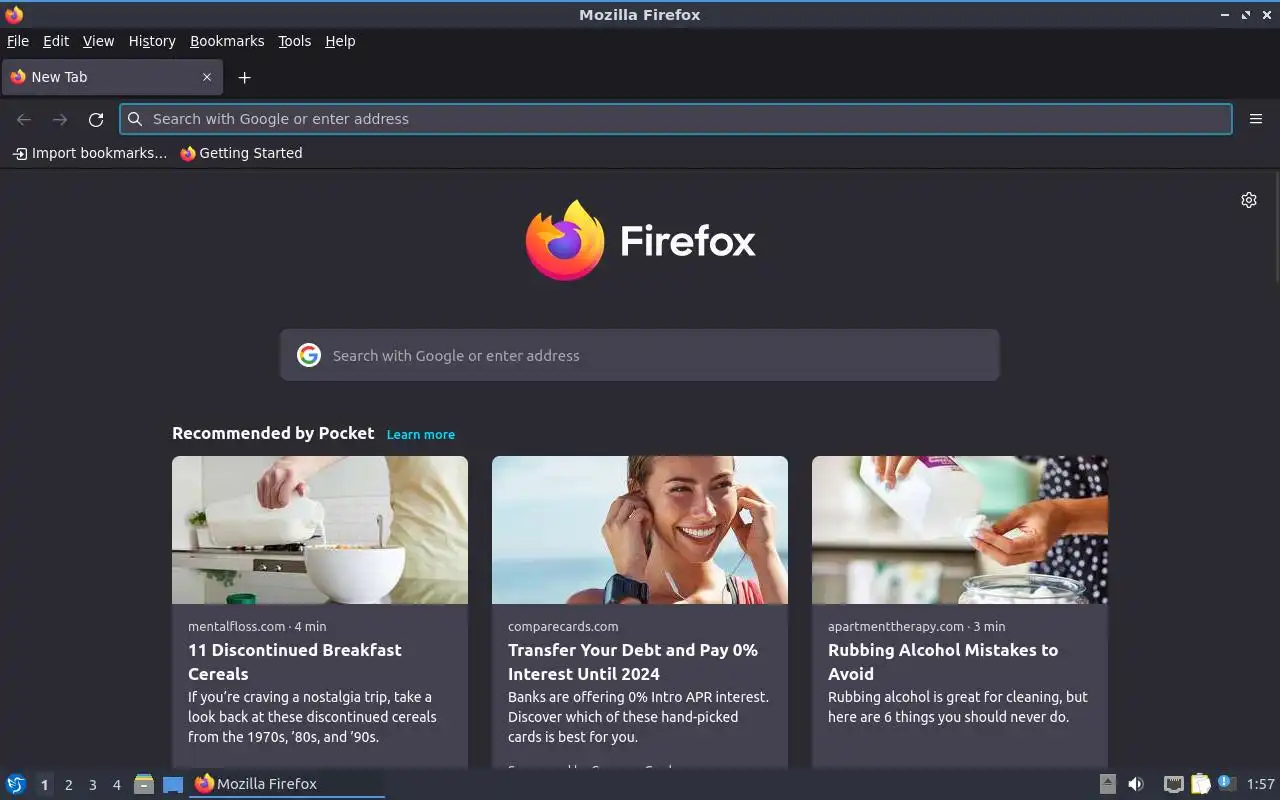The image size is (1280, 800).
Task: Click the network tray icon
Action: coord(1173,784)
